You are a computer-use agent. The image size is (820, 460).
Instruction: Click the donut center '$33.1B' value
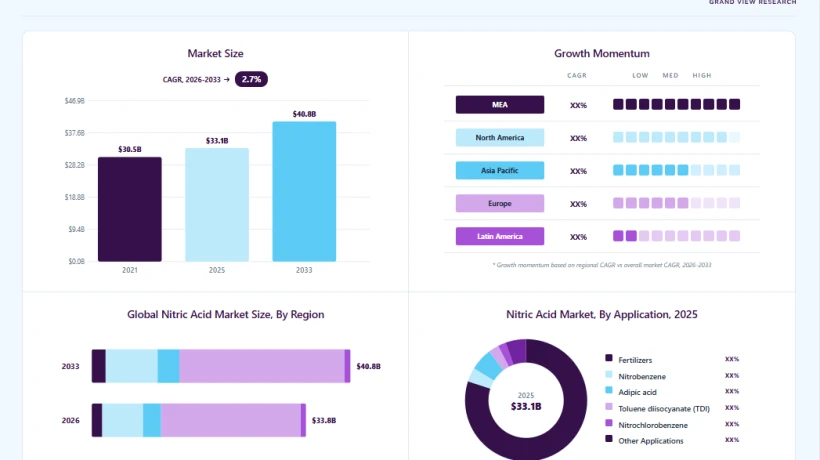[x=526, y=406]
